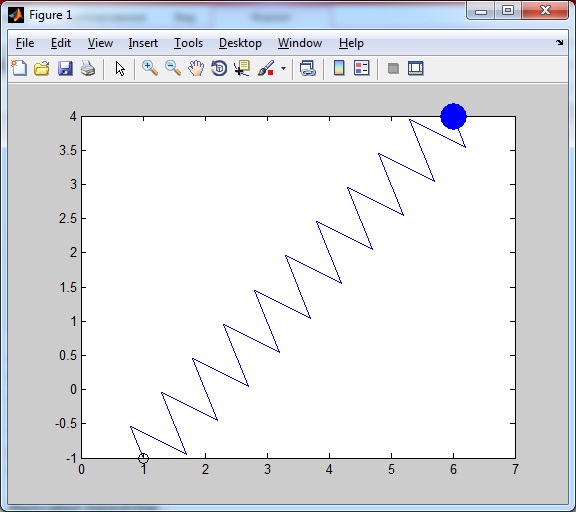Select the Pan hand tool

point(196,68)
